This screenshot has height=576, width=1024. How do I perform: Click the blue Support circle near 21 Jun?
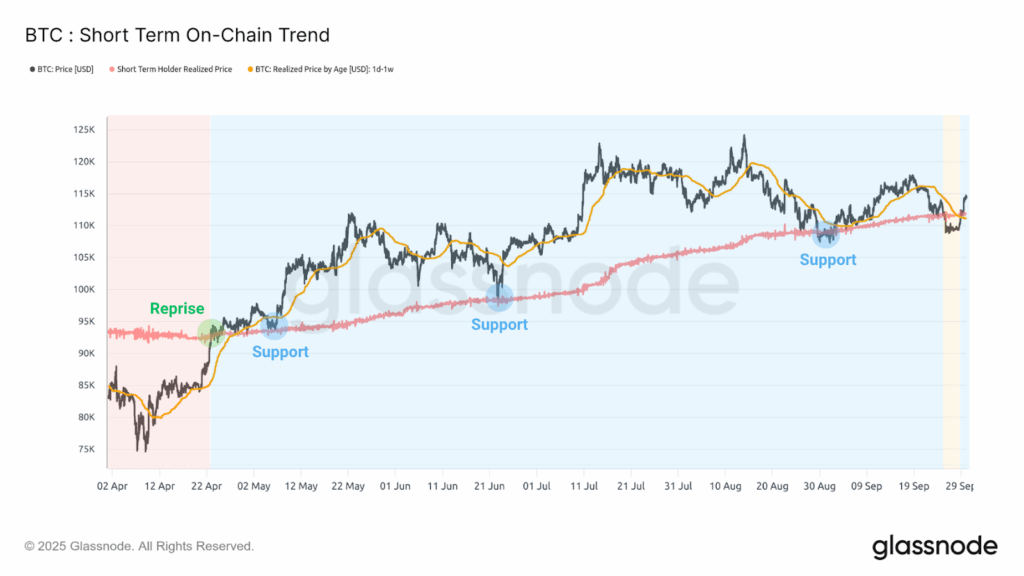pyautogui.click(x=499, y=296)
